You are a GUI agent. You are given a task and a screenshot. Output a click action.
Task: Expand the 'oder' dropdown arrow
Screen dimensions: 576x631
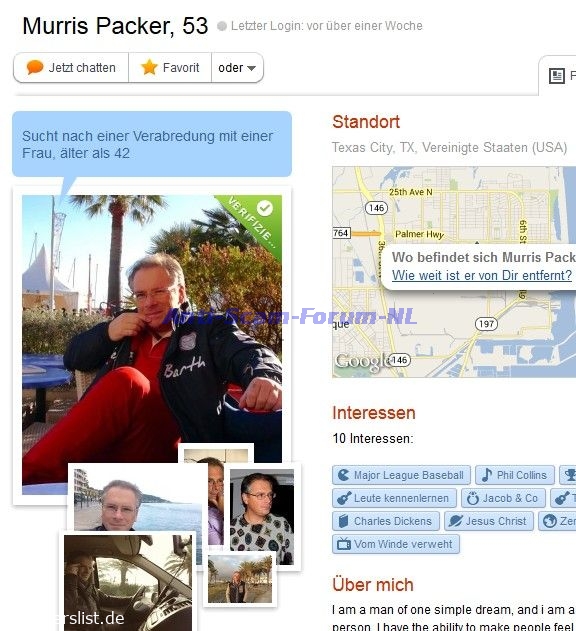coord(252,68)
